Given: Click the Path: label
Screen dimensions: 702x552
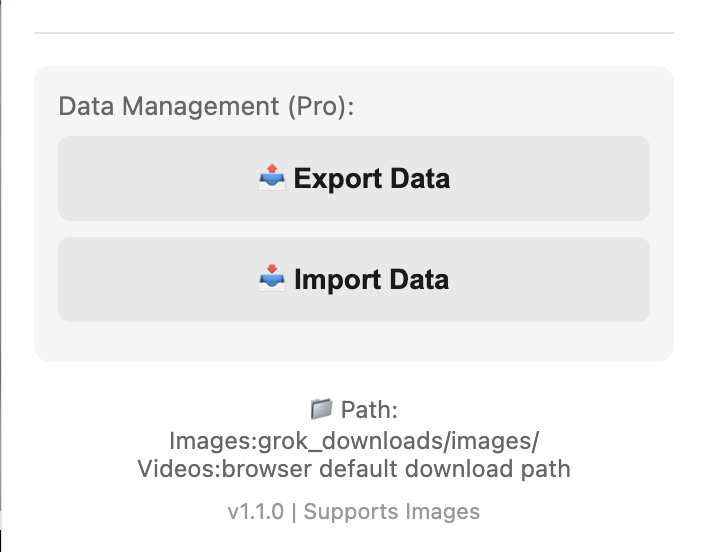Looking at the screenshot, I should pos(370,410).
